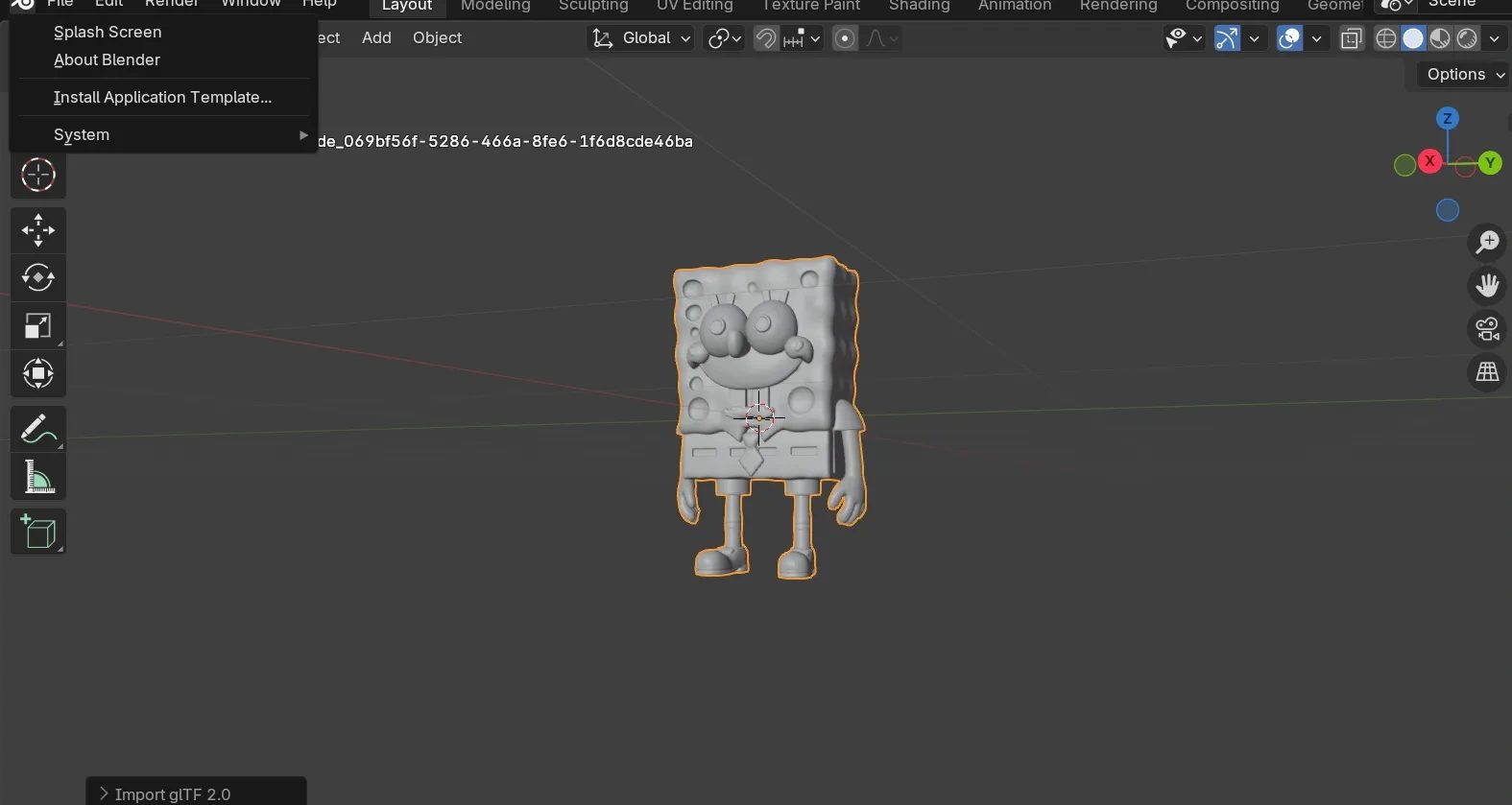The width and height of the screenshot is (1512, 805).
Task: Switch to the Sculpting workspace tab
Action: [x=593, y=6]
